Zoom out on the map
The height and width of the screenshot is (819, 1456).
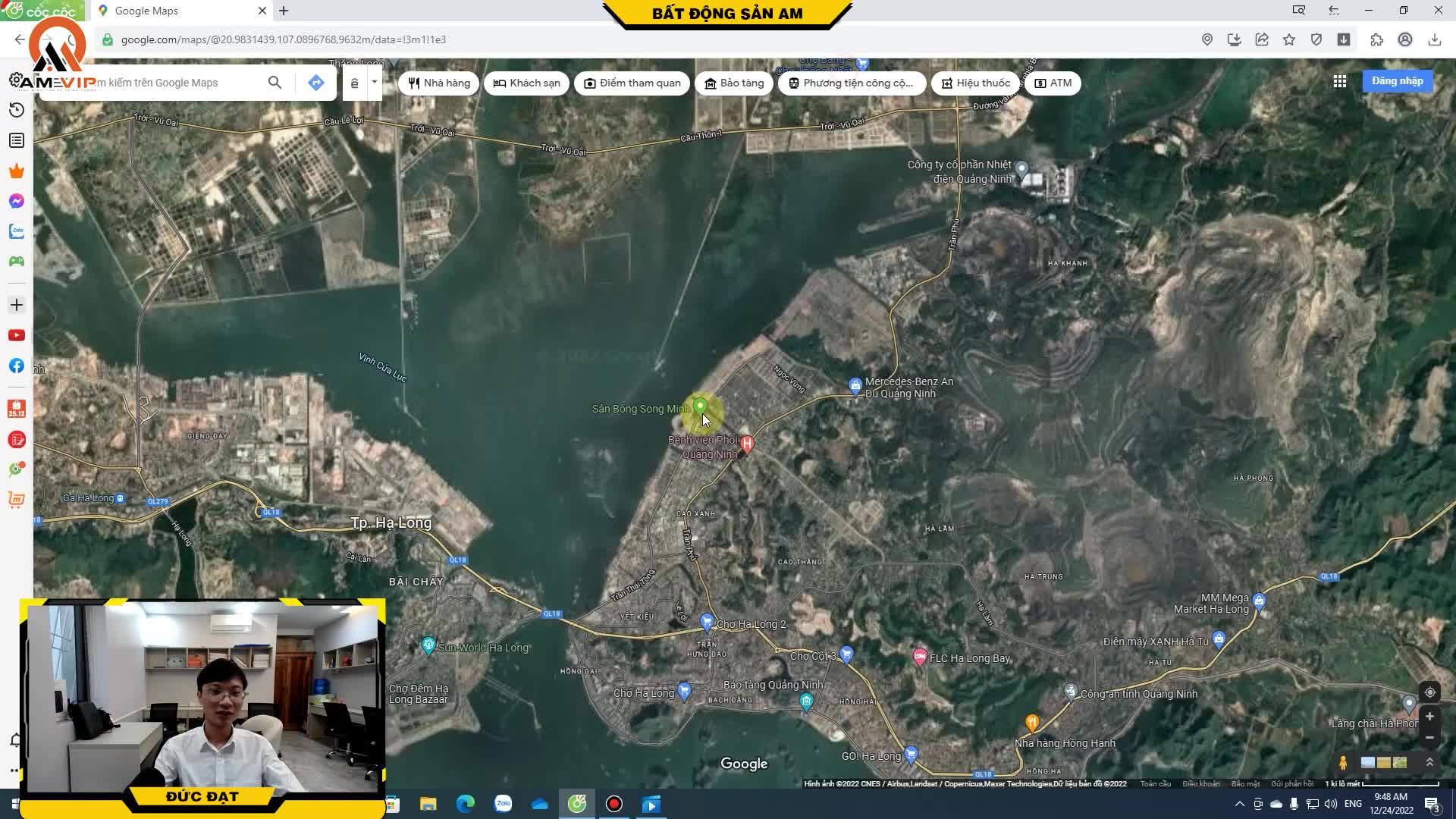pos(1429,738)
